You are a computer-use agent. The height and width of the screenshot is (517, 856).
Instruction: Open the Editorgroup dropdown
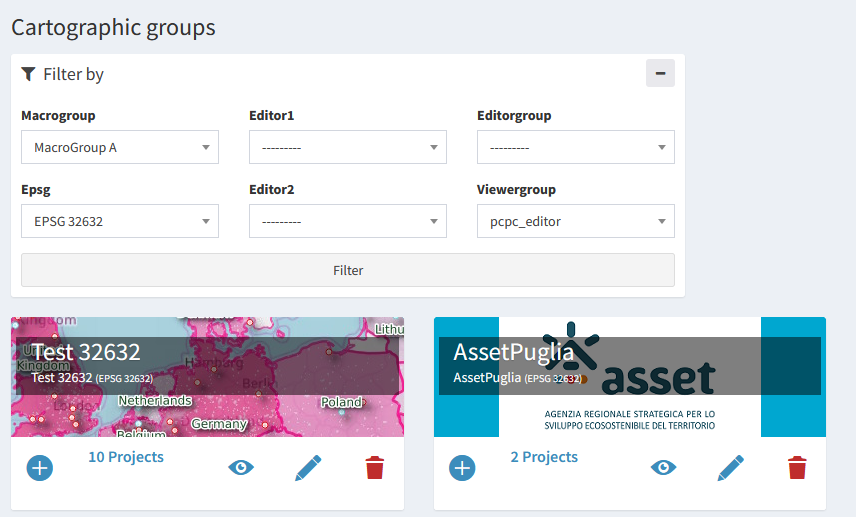click(576, 147)
